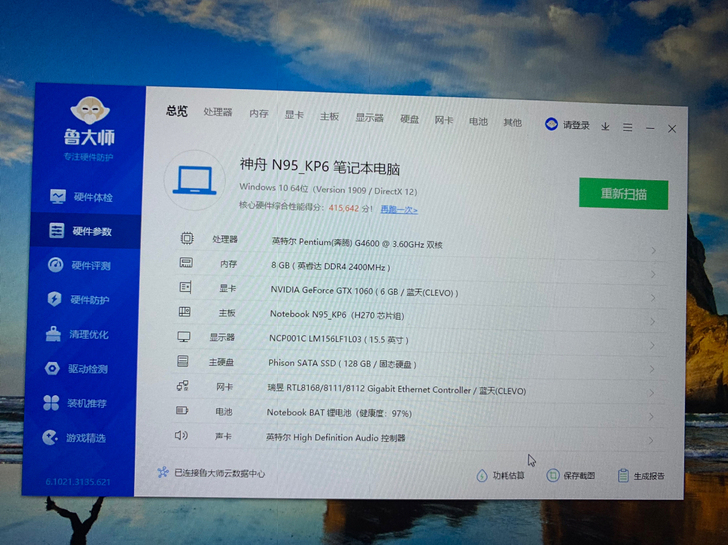Switch to the 硬盘 tab
The height and width of the screenshot is (545, 728).
410,119
